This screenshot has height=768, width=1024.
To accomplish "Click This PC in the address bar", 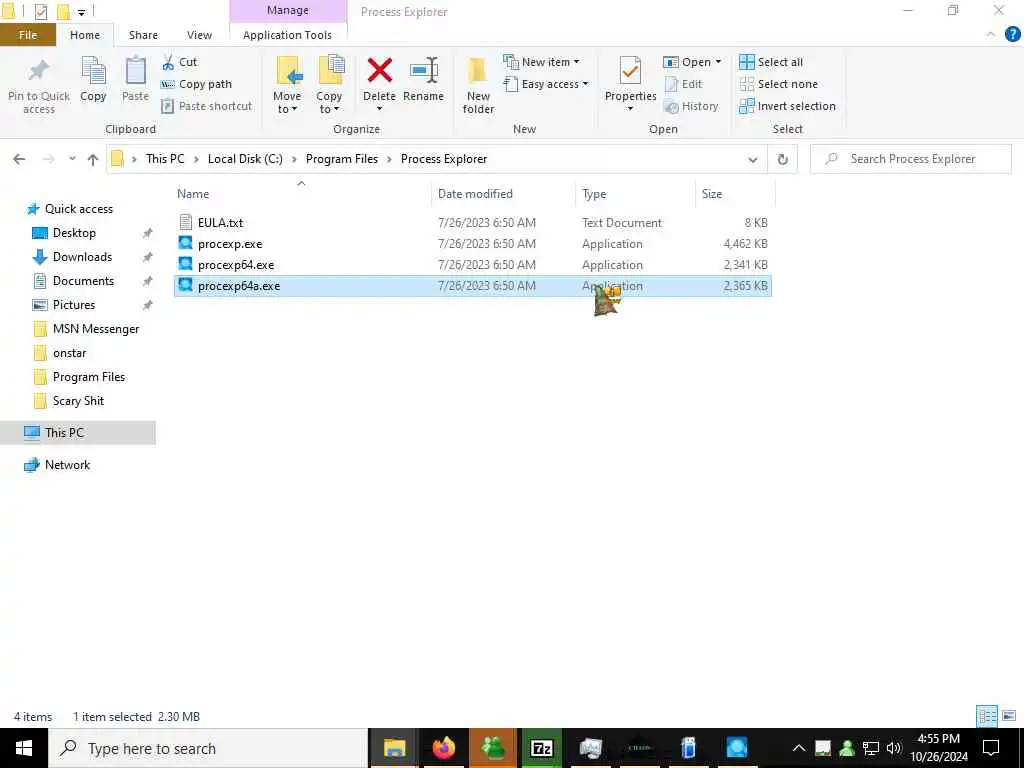I will (x=165, y=159).
